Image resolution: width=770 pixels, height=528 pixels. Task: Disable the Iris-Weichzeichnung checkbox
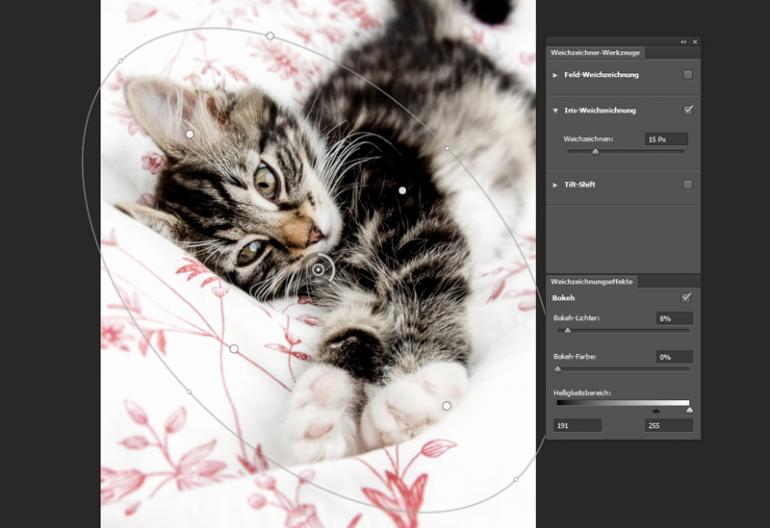point(688,110)
